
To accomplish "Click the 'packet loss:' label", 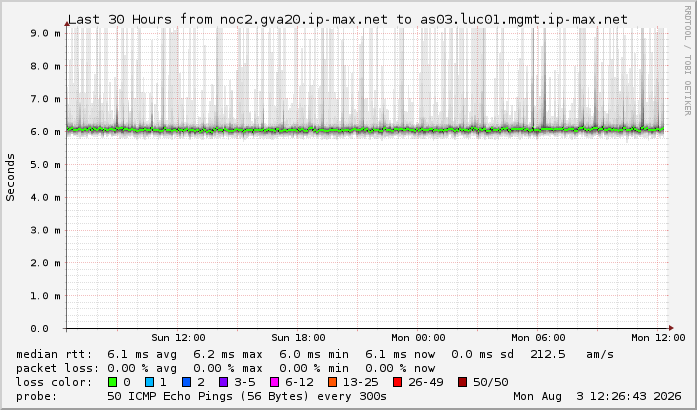I will click(58, 368).
